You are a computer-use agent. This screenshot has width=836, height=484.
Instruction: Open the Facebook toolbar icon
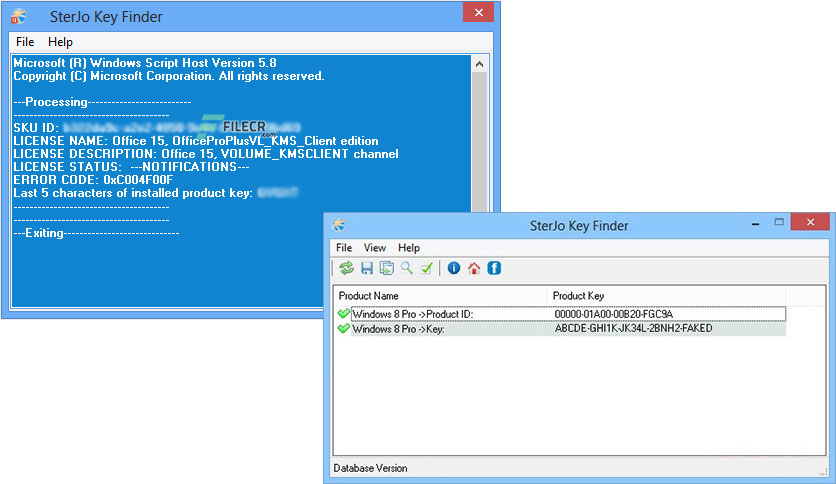(494, 268)
